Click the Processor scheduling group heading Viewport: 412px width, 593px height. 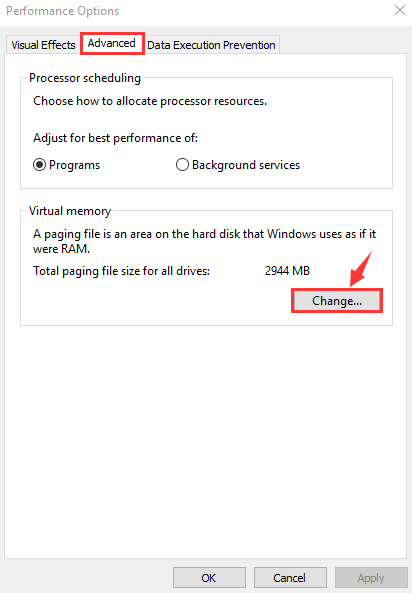(x=85, y=78)
